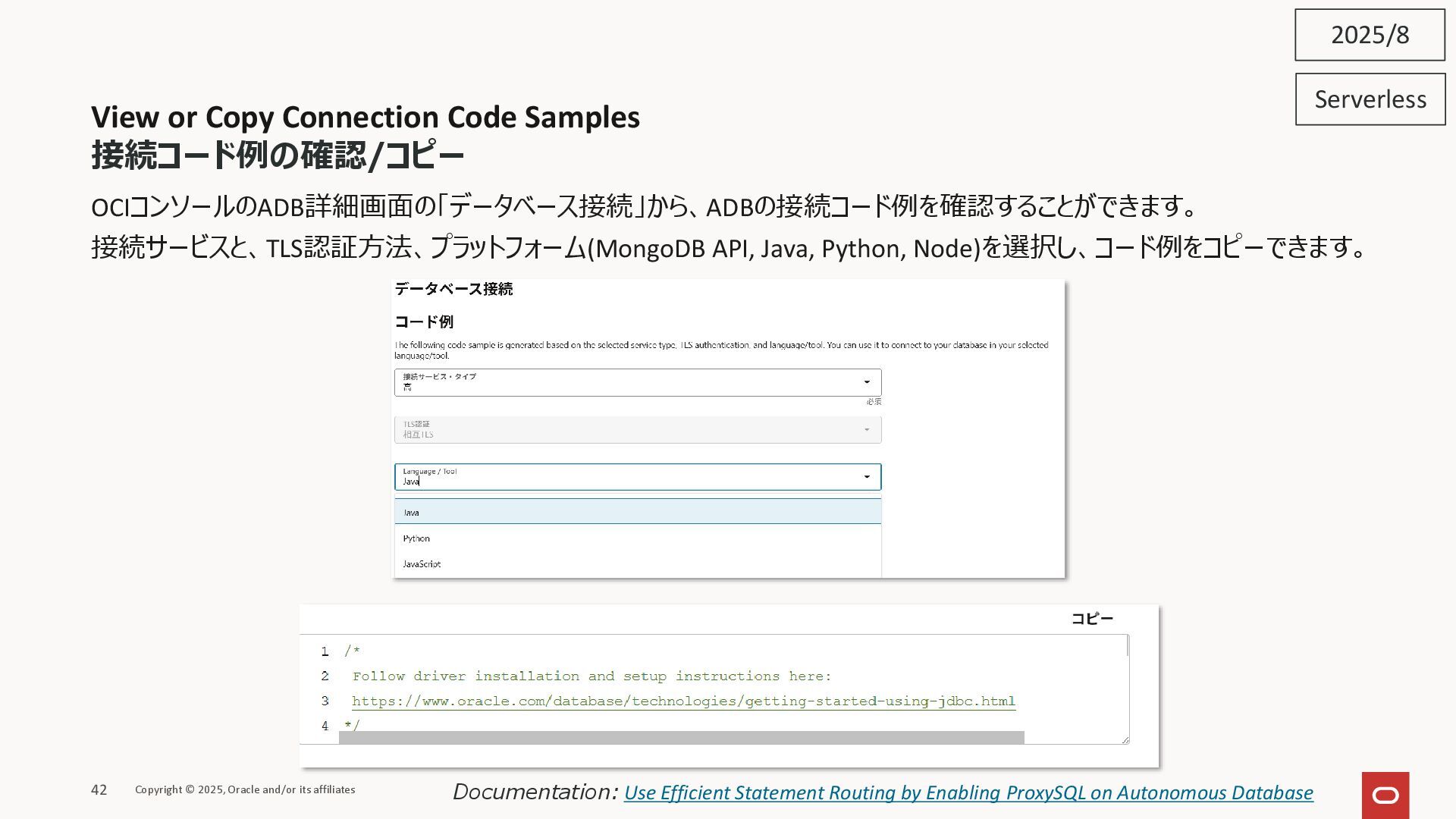Click the 必須 required label

pos(874,402)
